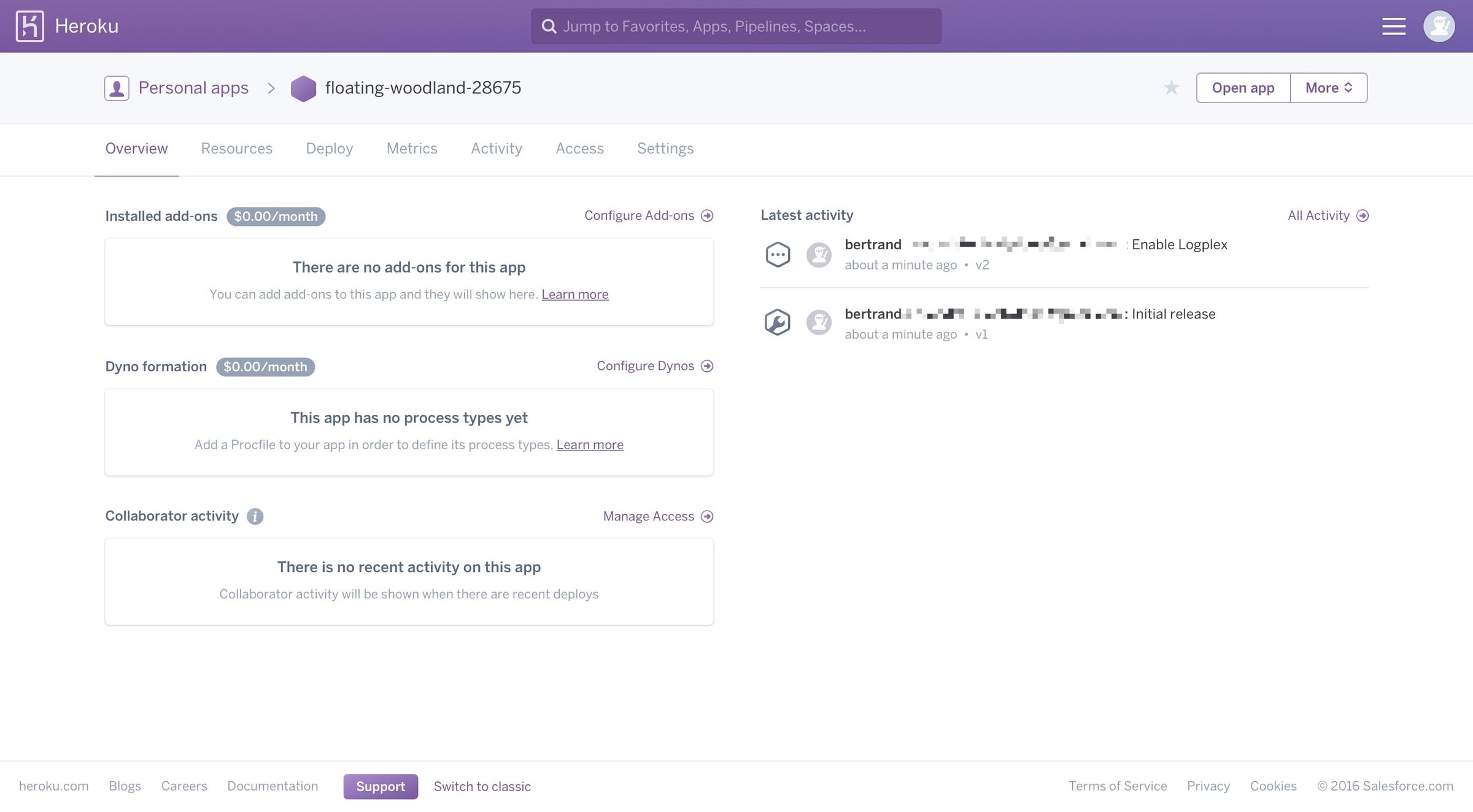Expand the More dropdown button
Viewport: 1473px width, 812px height.
click(1329, 88)
